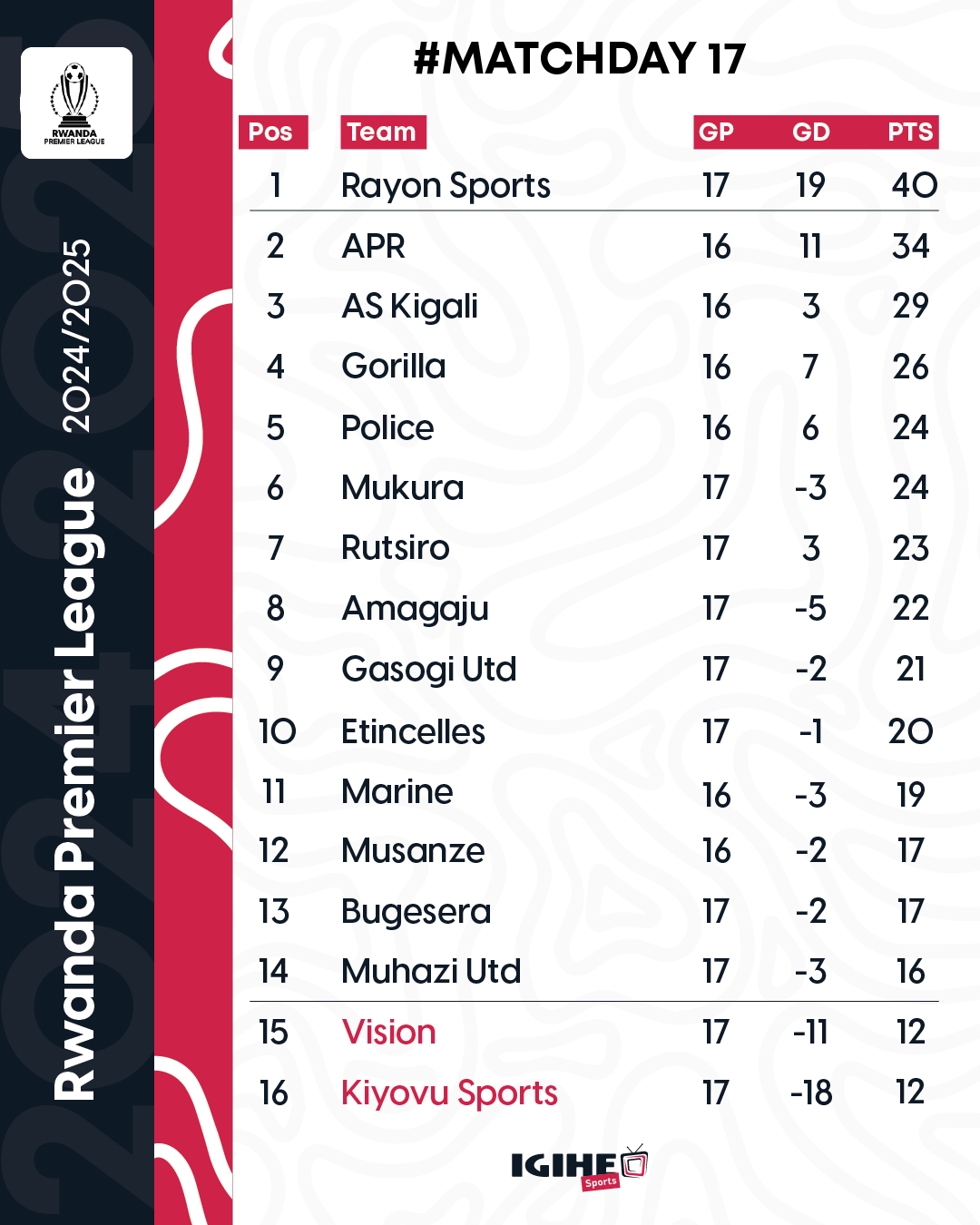
Task: Select the Pos column header
Action: (x=272, y=132)
